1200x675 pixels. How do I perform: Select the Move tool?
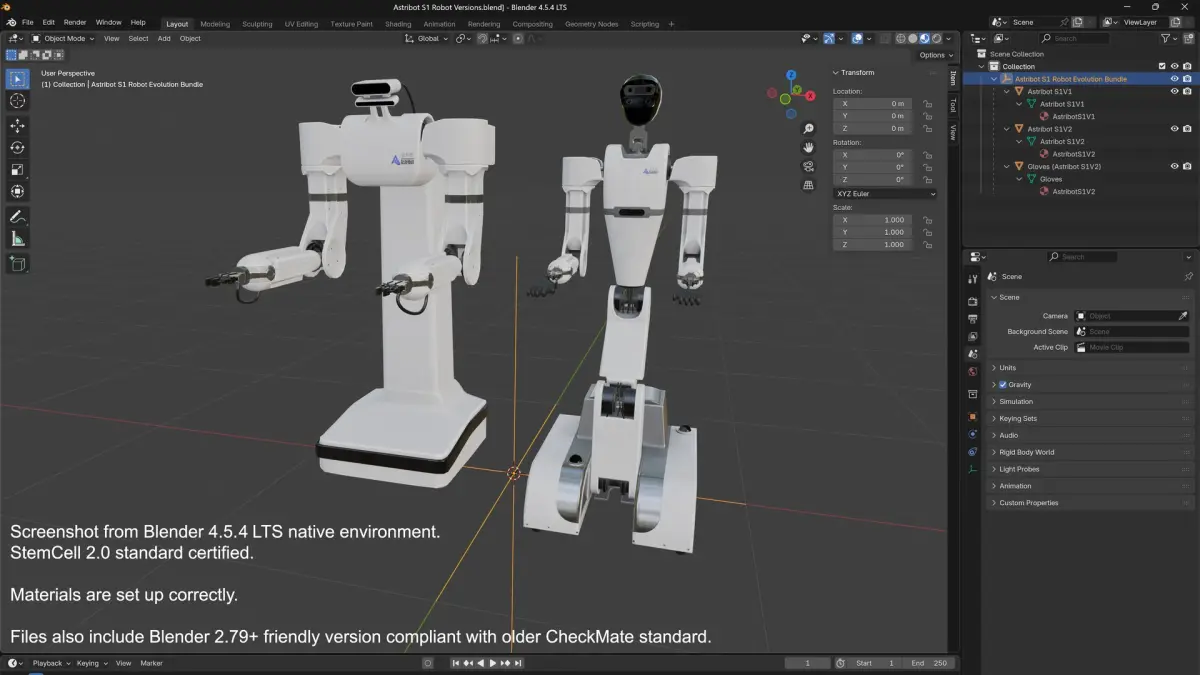tap(18, 126)
